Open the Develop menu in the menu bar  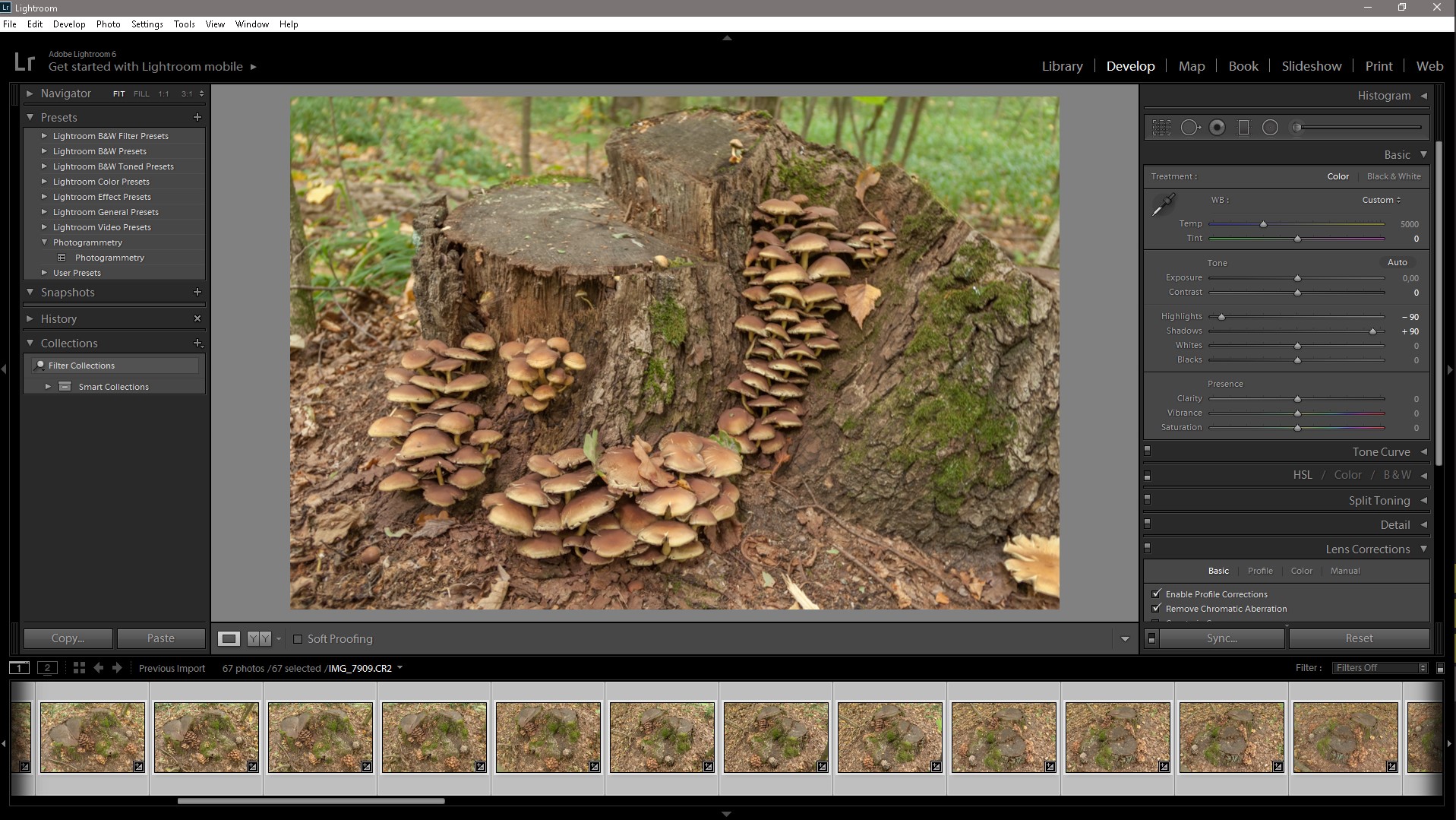[x=68, y=24]
